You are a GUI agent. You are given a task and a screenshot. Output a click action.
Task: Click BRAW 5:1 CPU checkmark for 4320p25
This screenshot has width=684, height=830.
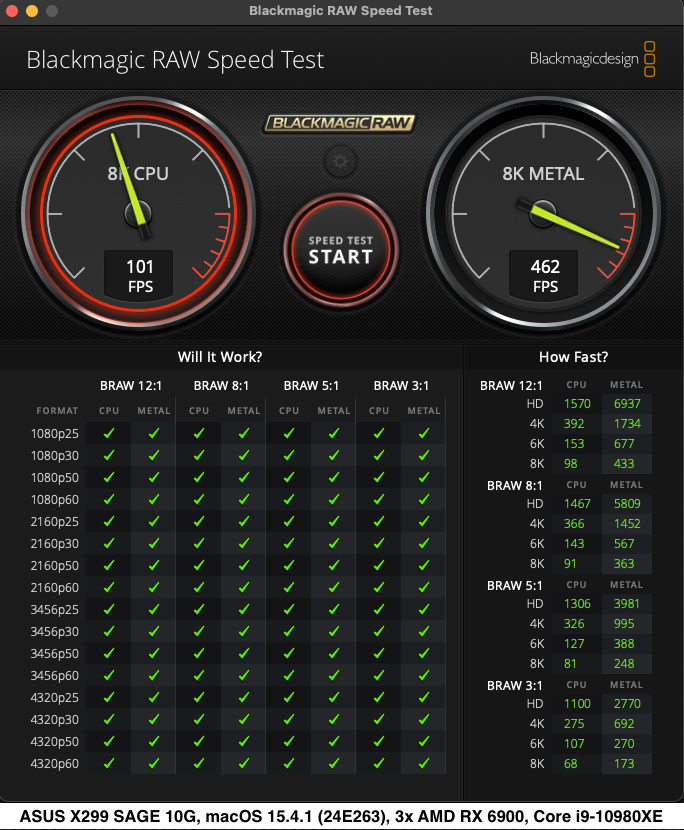coord(289,698)
